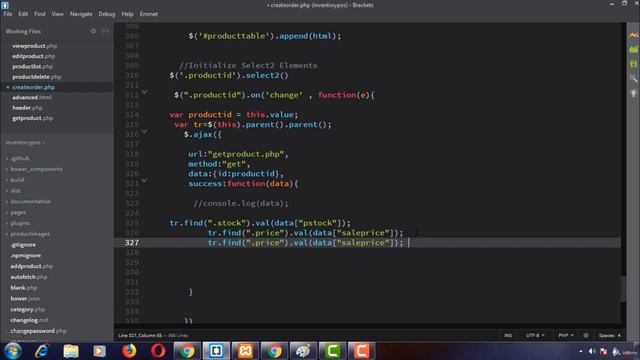Collapse the code fold arrow at line 321
Screen dimensions: 640x360
tap(144, 180)
